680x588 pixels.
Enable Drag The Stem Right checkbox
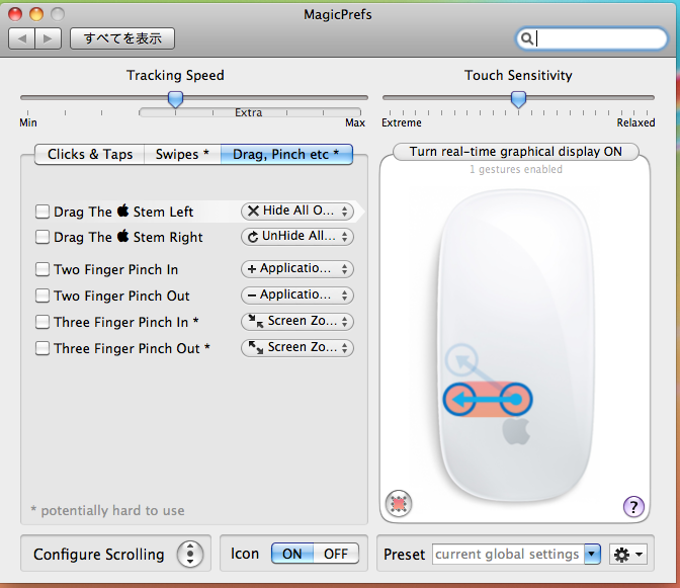coord(42,237)
